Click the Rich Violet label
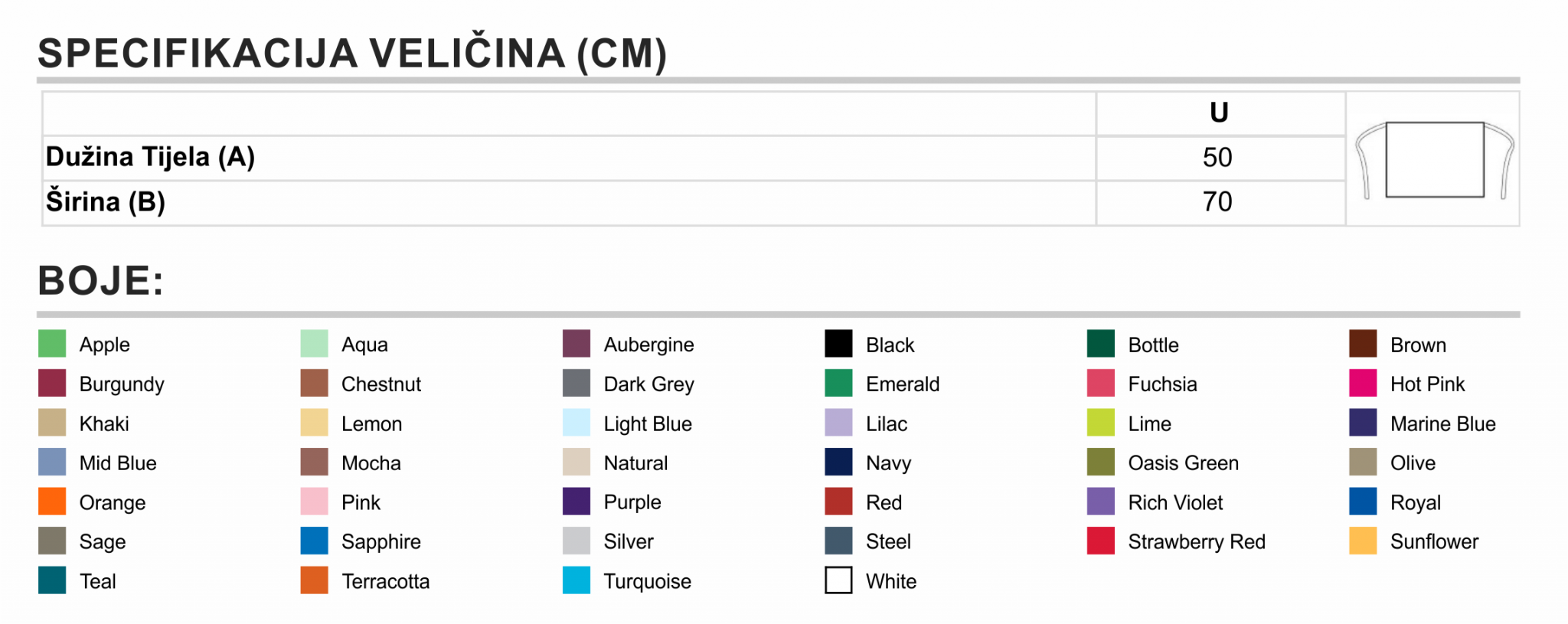Screen dimensions: 1568x624 tap(1175, 502)
